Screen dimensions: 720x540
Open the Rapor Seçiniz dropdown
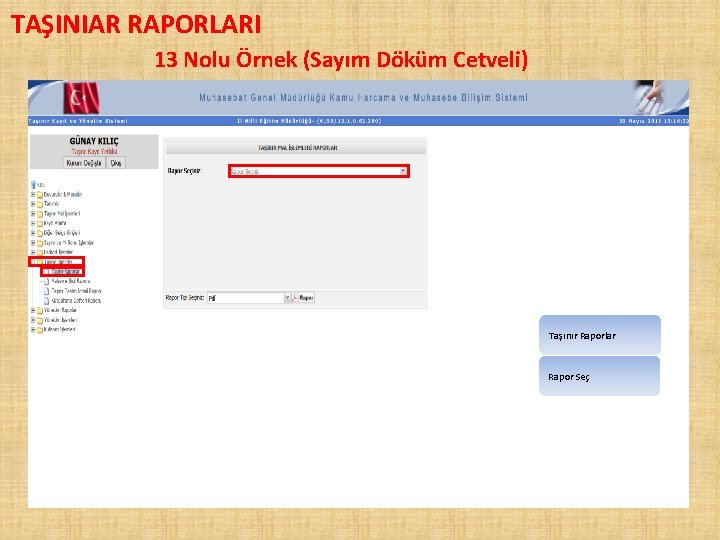(x=319, y=171)
